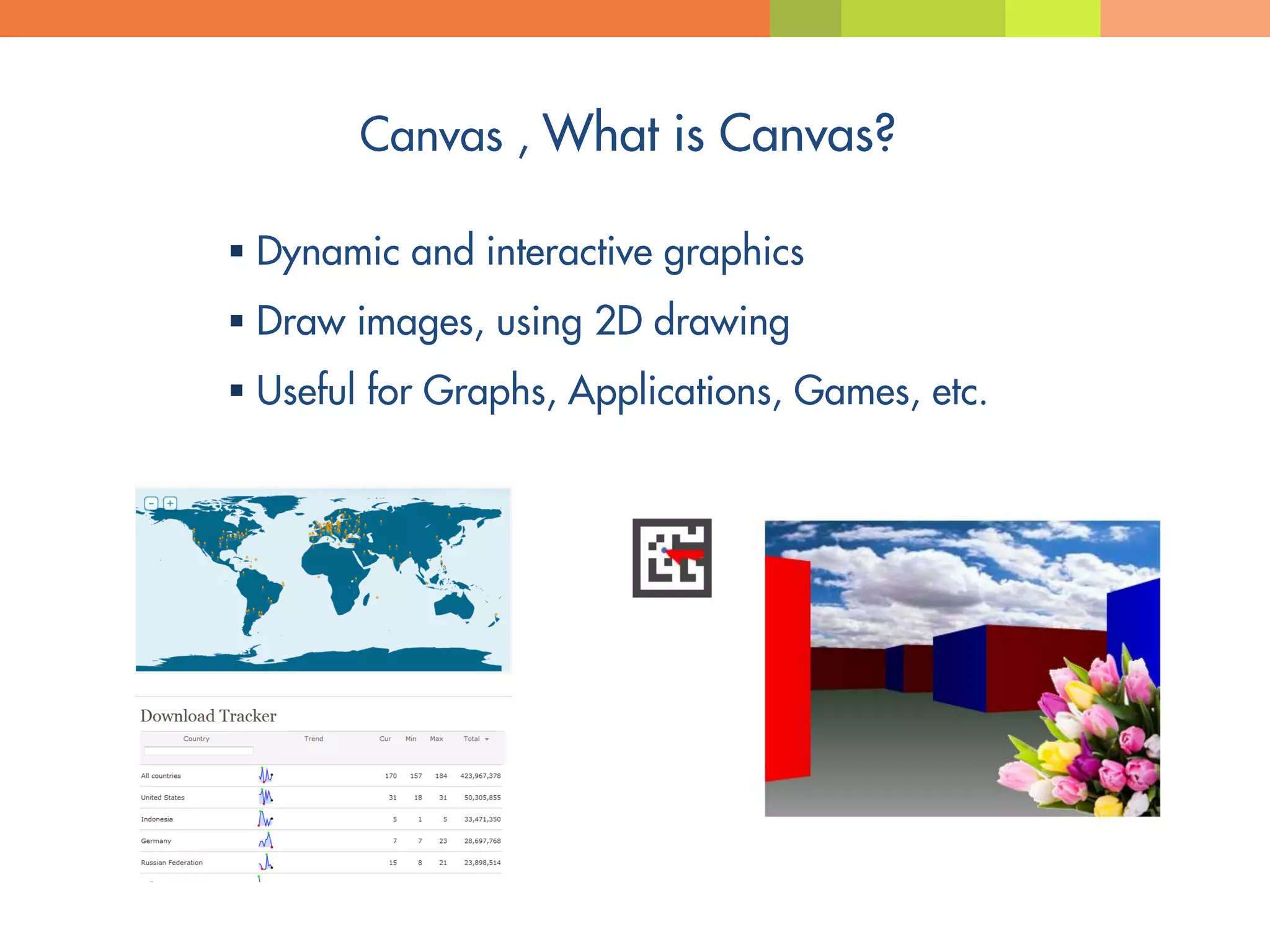Click the All countries trend sparkline
This screenshot has height=952, width=1270.
(x=266, y=775)
